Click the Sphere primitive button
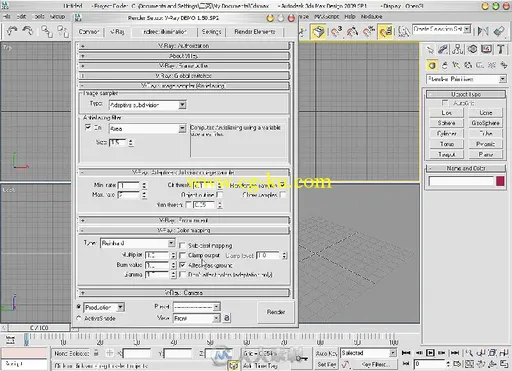 tap(446, 123)
